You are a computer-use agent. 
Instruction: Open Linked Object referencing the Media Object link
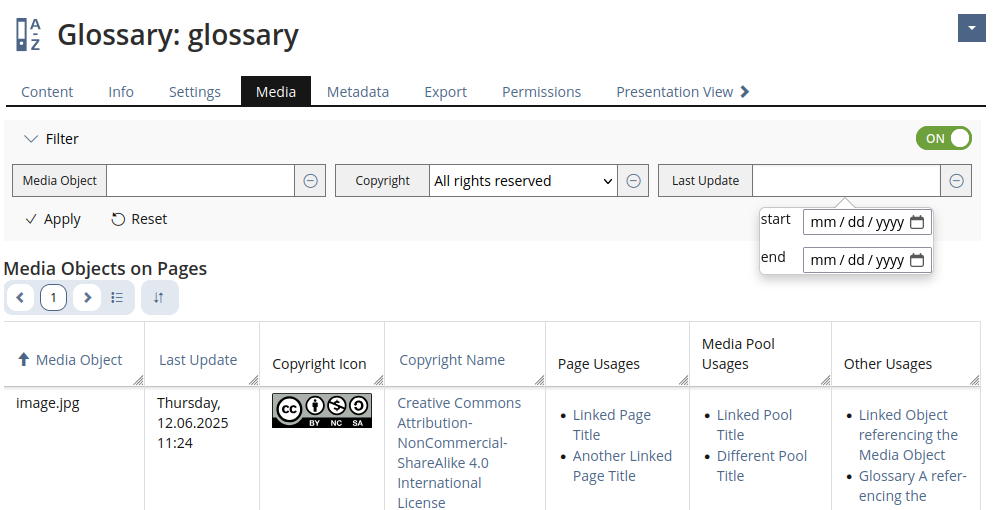[908, 435]
